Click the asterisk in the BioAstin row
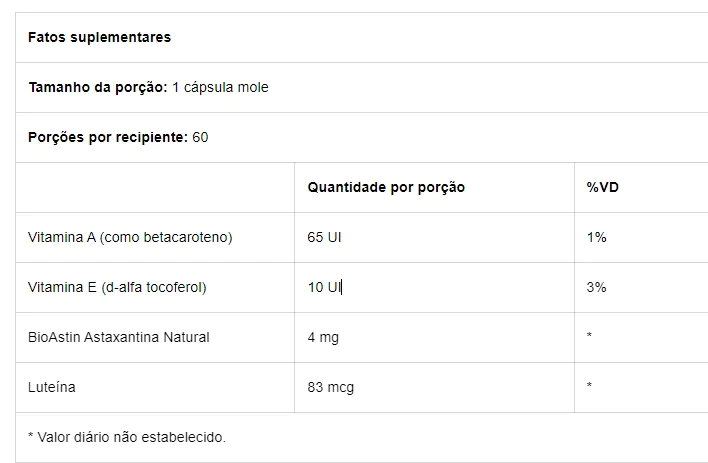Viewport: 708px width, 463px height. (x=590, y=337)
